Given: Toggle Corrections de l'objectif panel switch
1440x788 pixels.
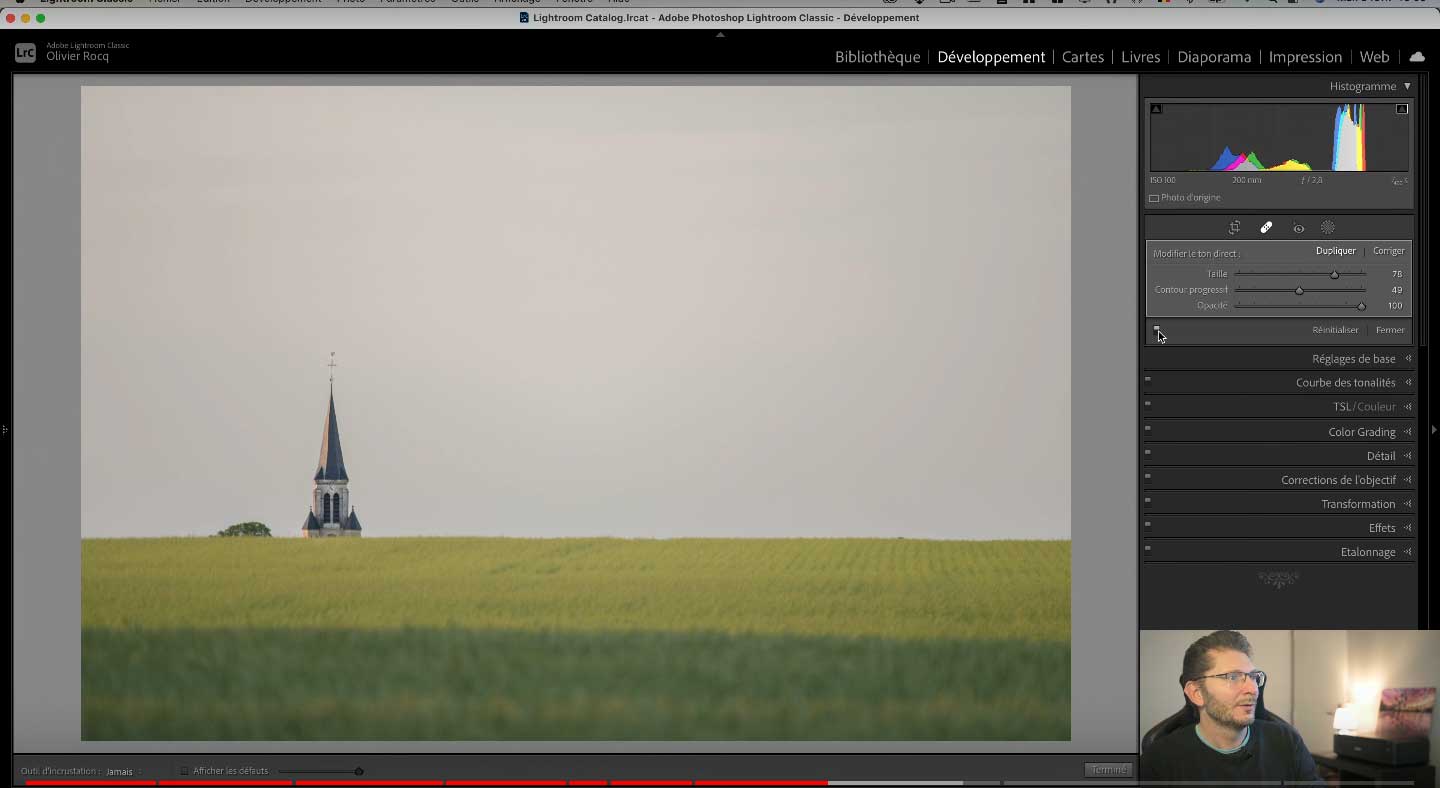Looking at the screenshot, I should 1148,476.
